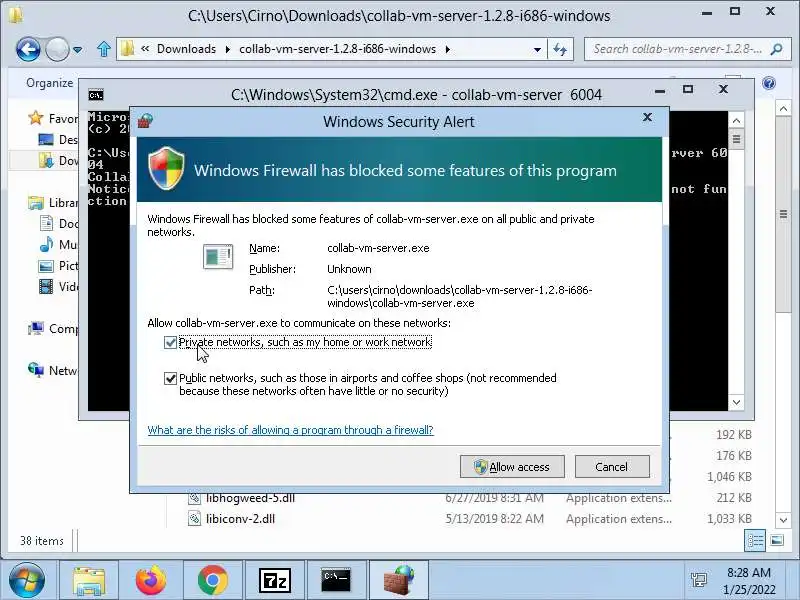Select Pictures library in navigation pane

click(x=58, y=265)
